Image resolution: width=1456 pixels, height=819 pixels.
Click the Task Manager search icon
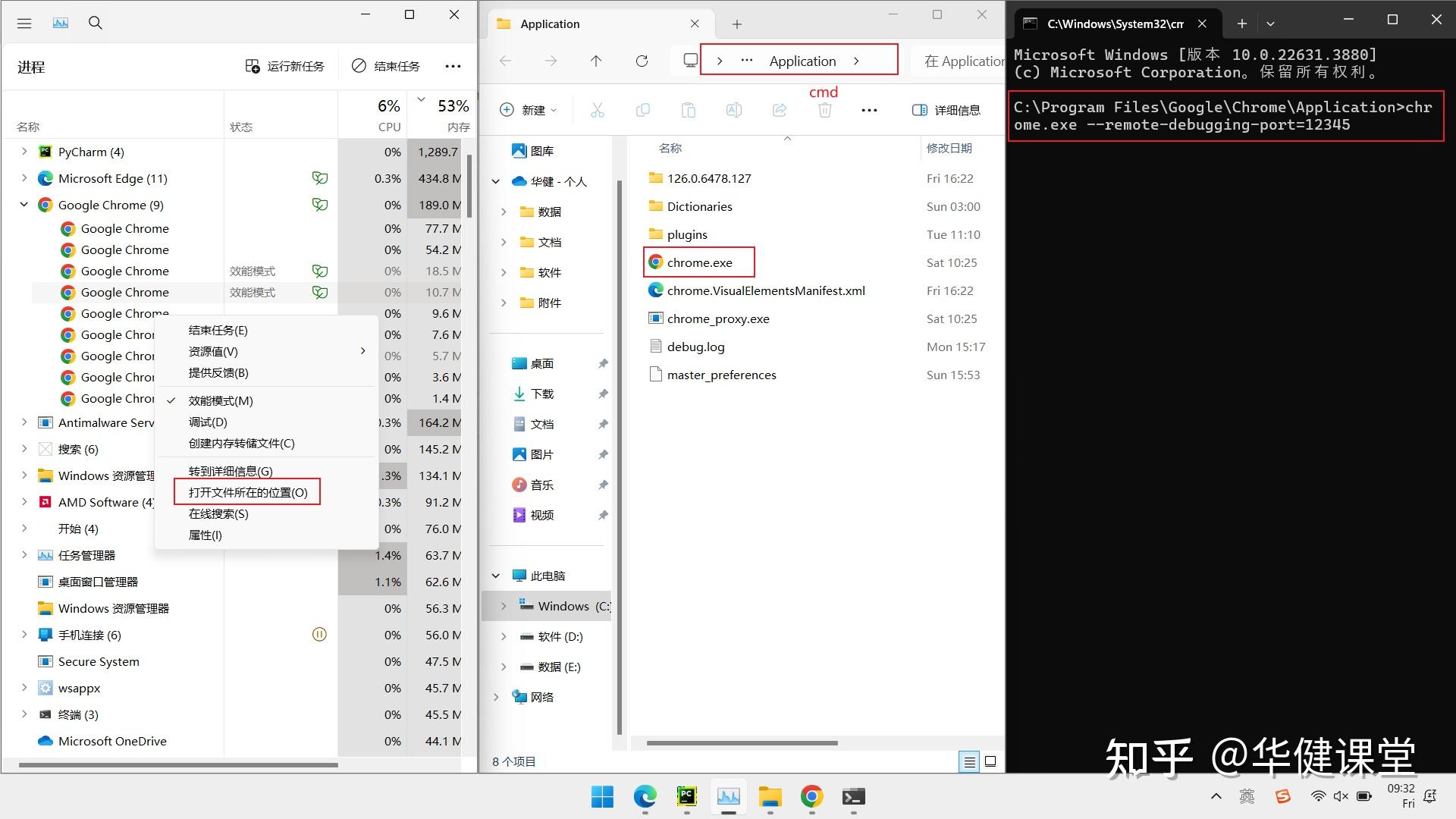(96, 23)
